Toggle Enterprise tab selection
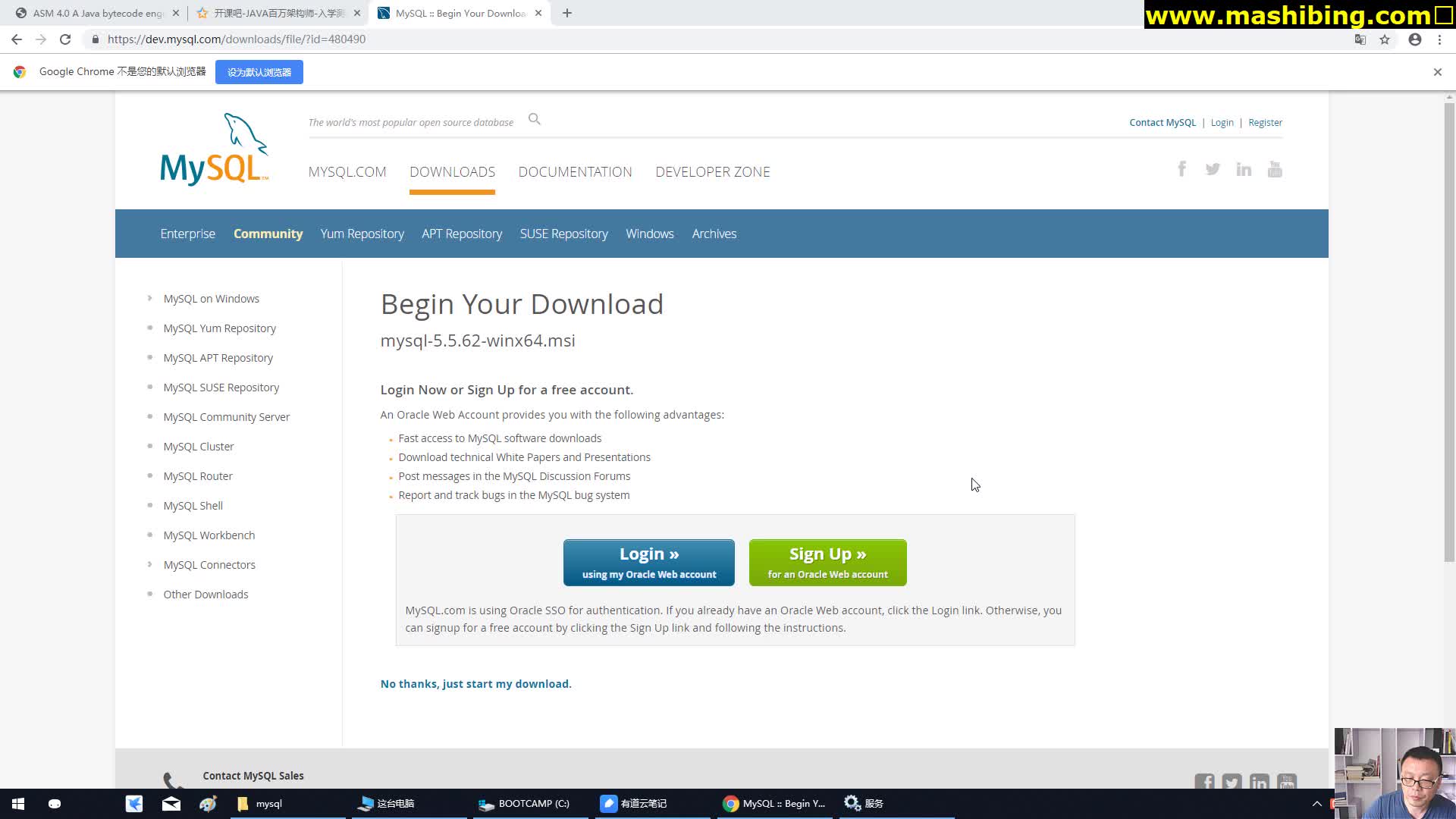1456x819 pixels. pyautogui.click(x=188, y=233)
